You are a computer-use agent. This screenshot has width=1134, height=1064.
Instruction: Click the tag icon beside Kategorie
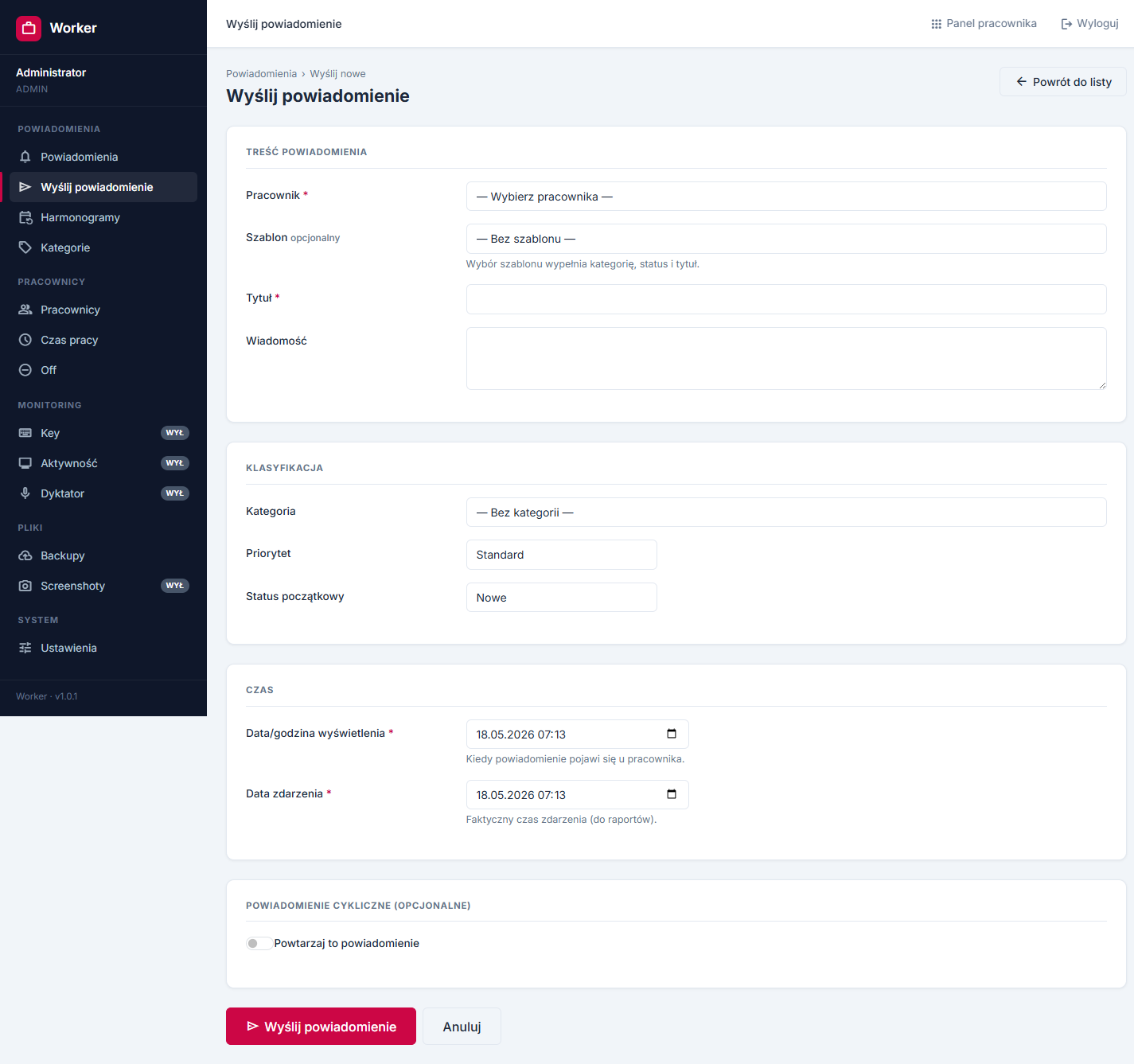[25, 247]
